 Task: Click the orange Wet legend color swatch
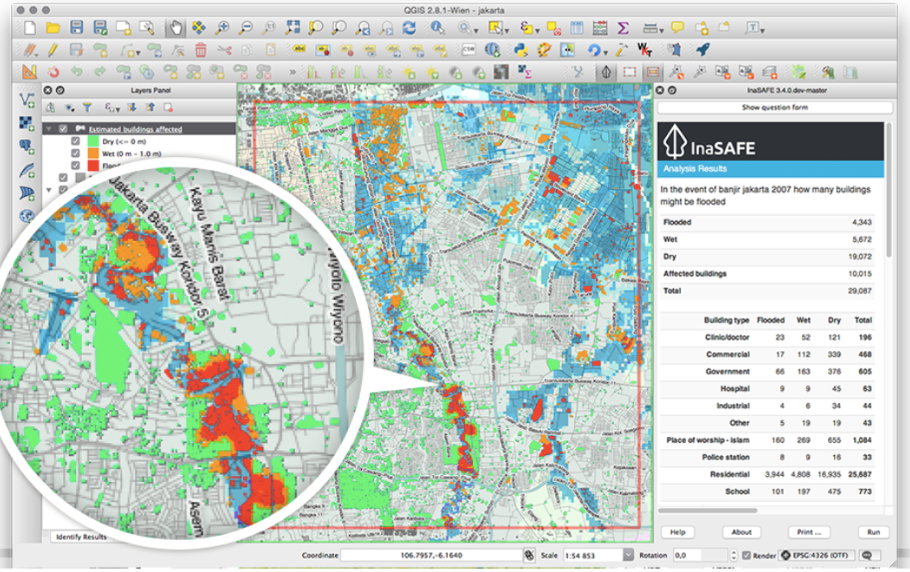(x=92, y=154)
